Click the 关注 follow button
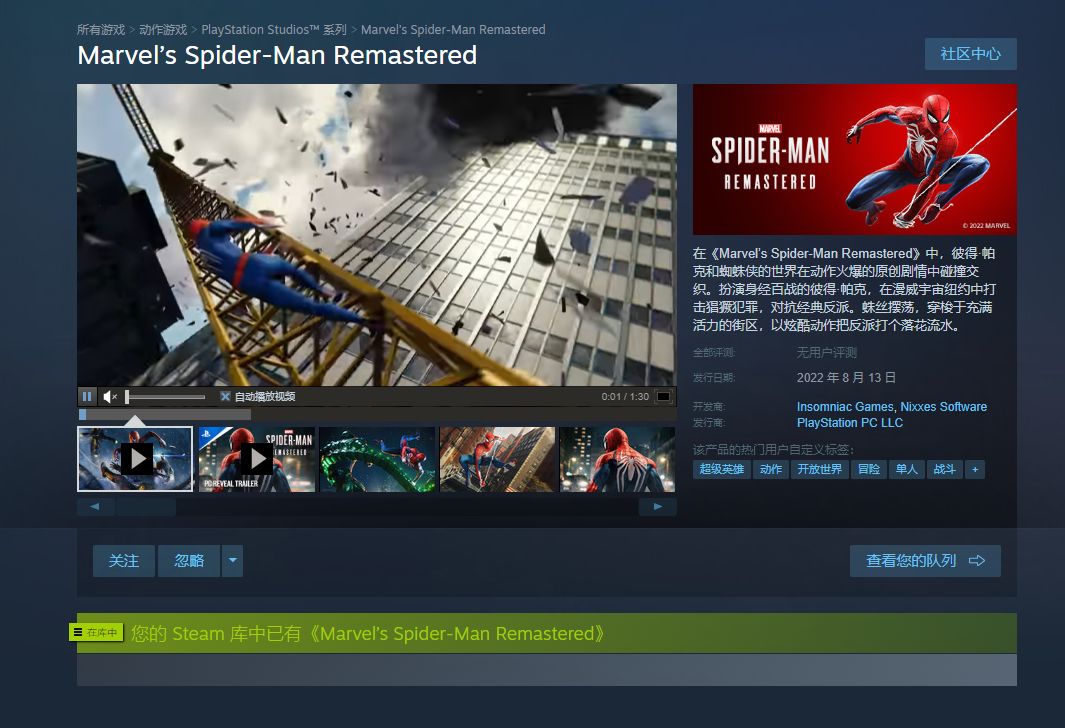This screenshot has width=1065, height=728. (124, 561)
